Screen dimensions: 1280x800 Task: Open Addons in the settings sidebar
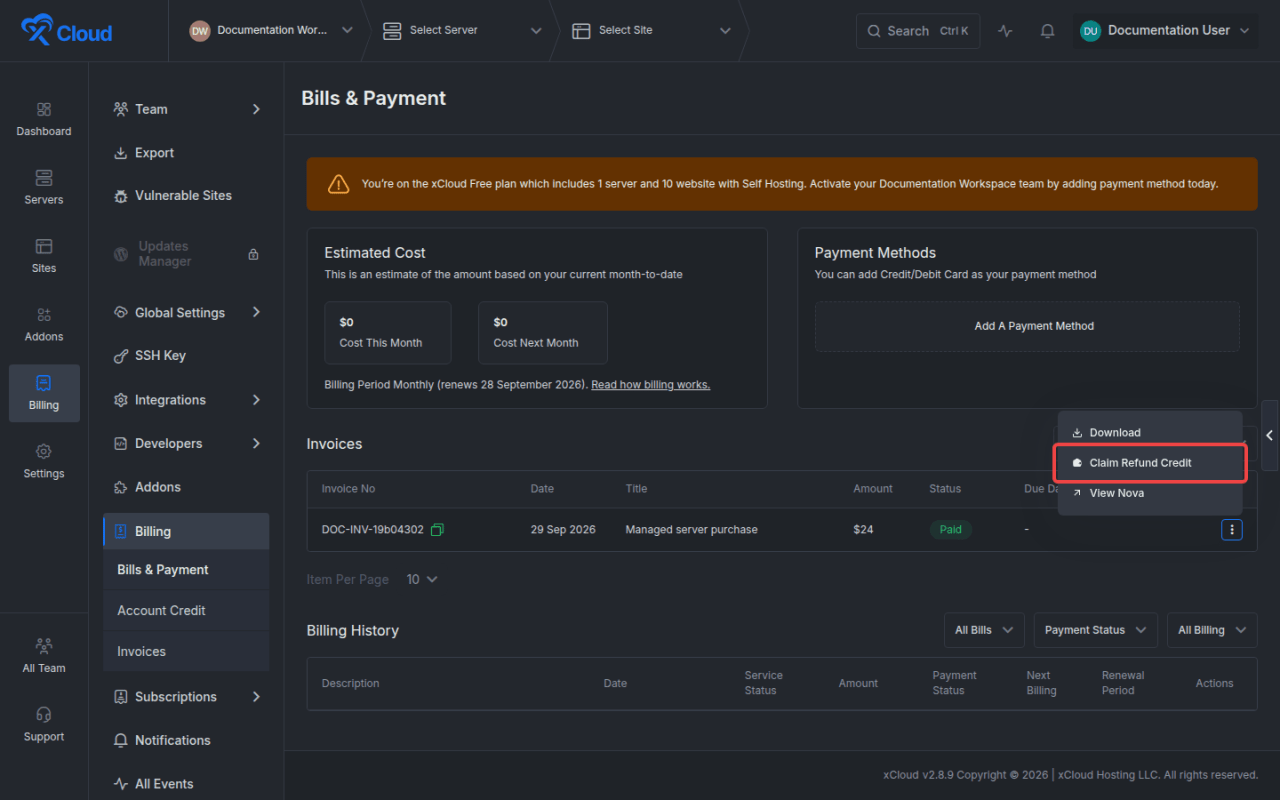[x=187, y=487]
